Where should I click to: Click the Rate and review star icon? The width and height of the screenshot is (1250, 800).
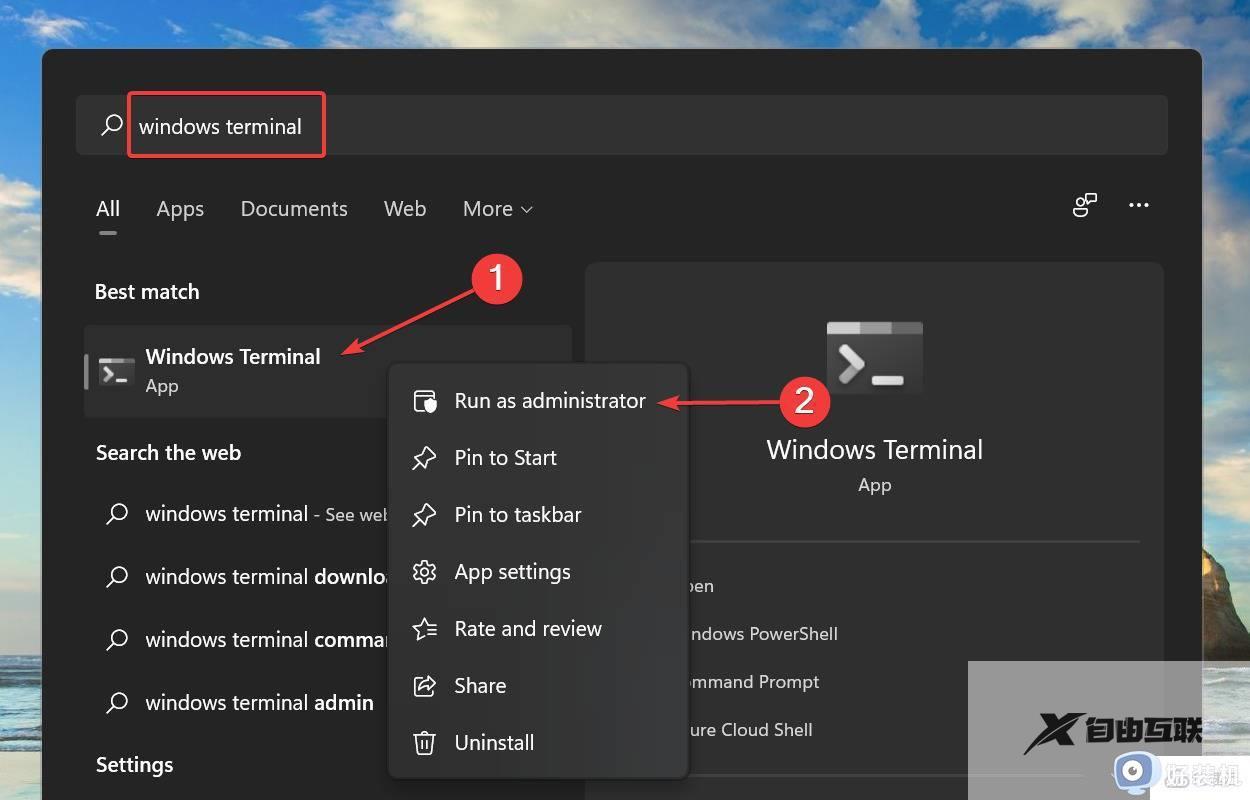(x=424, y=628)
